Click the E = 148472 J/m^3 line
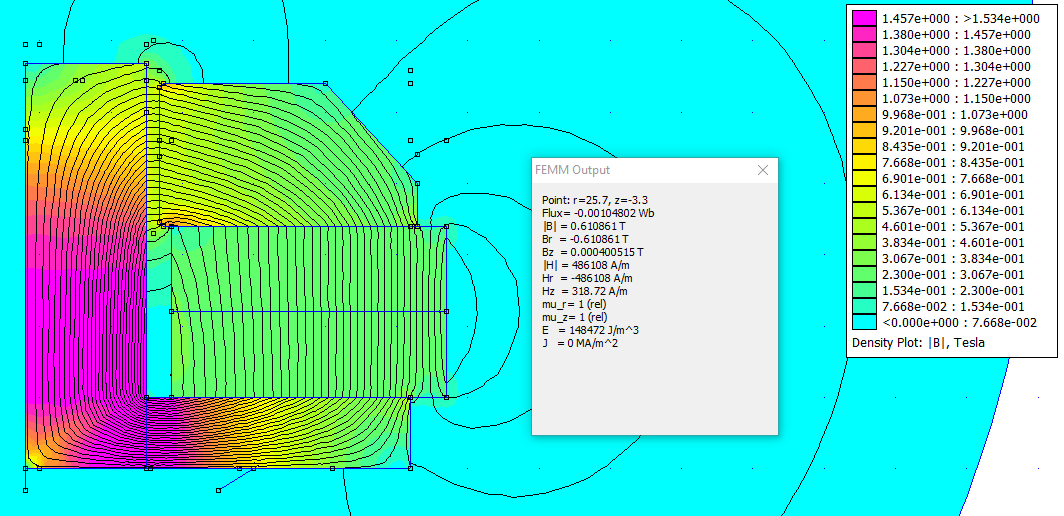 pos(590,330)
